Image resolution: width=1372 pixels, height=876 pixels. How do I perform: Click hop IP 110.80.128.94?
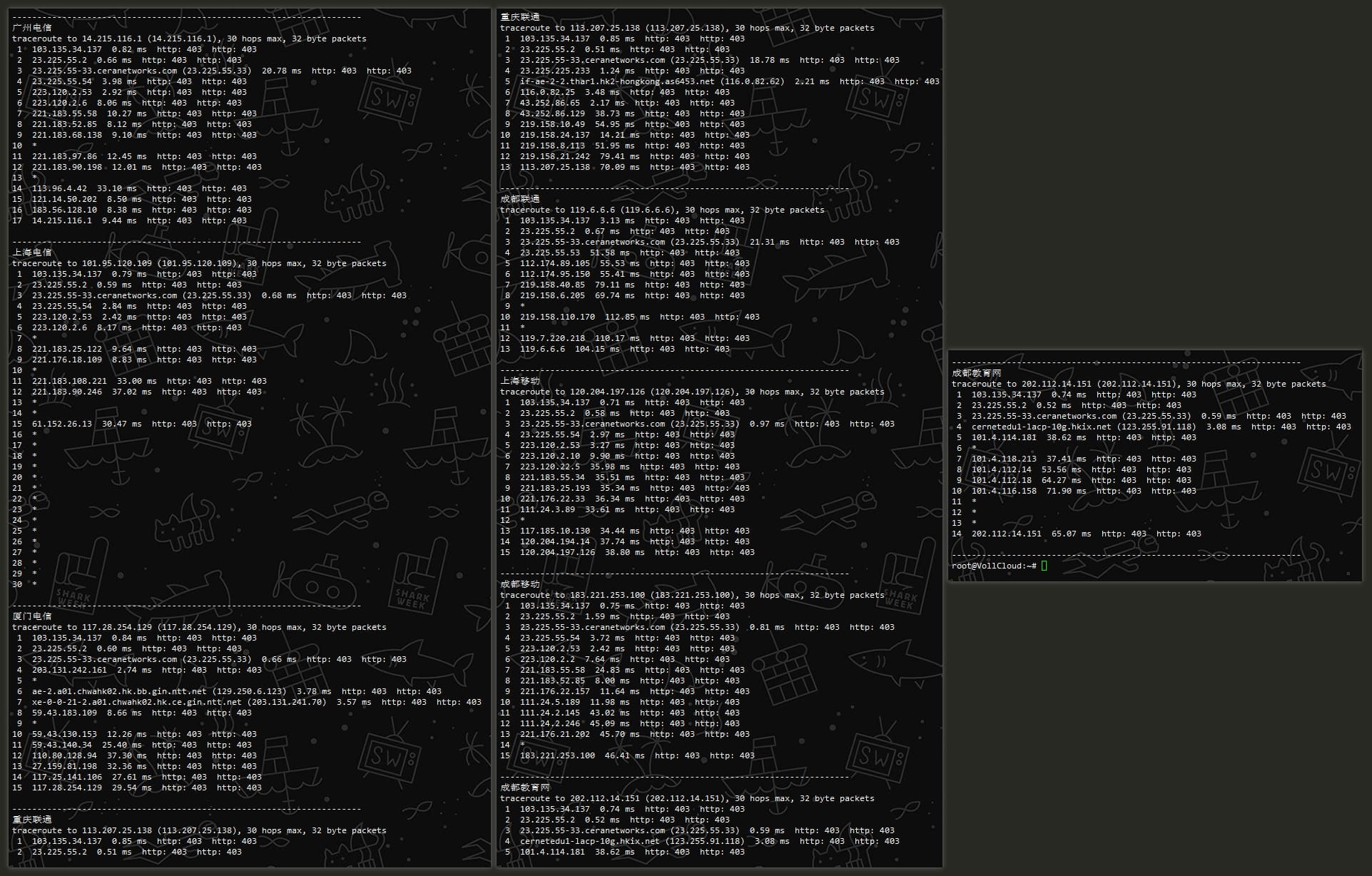tap(64, 755)
